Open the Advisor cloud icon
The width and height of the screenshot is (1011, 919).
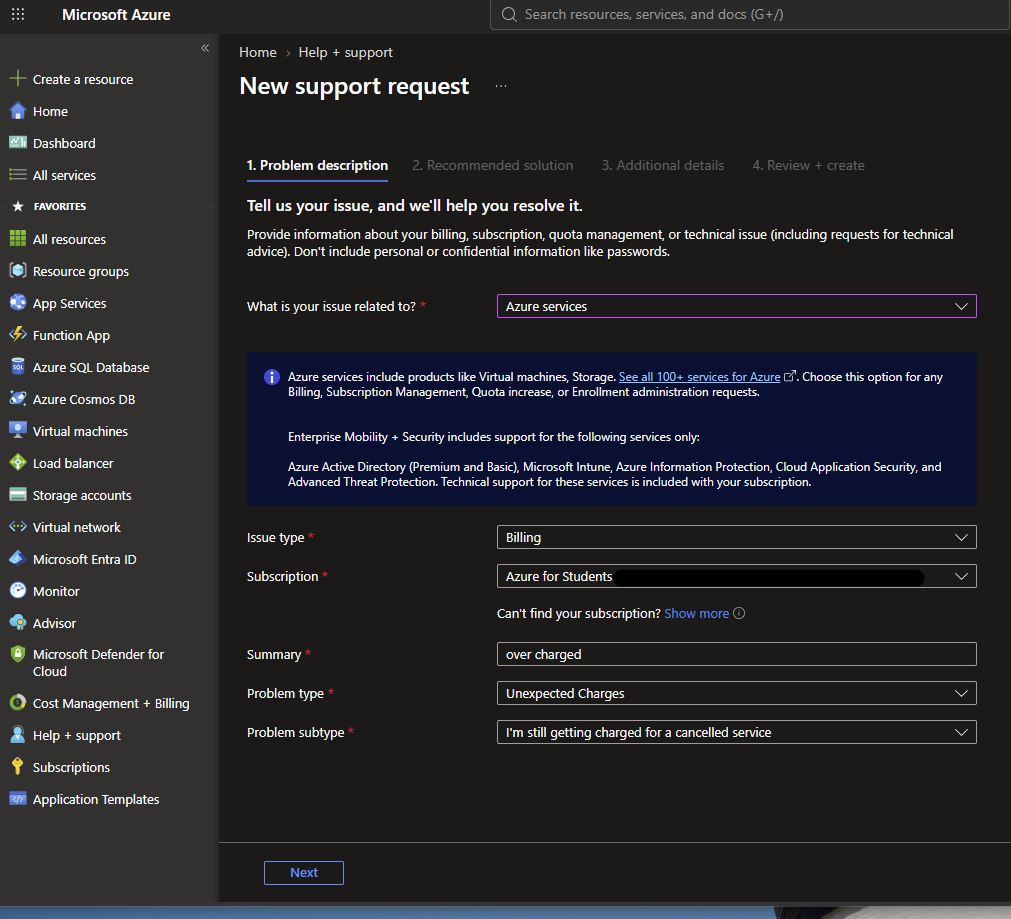(18, 622)
